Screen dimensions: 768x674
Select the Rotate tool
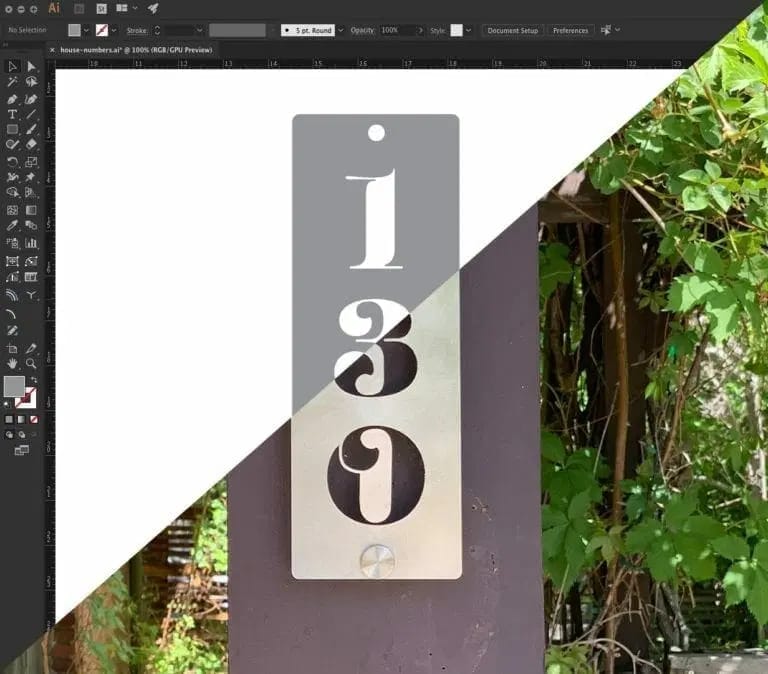(12, 162)
